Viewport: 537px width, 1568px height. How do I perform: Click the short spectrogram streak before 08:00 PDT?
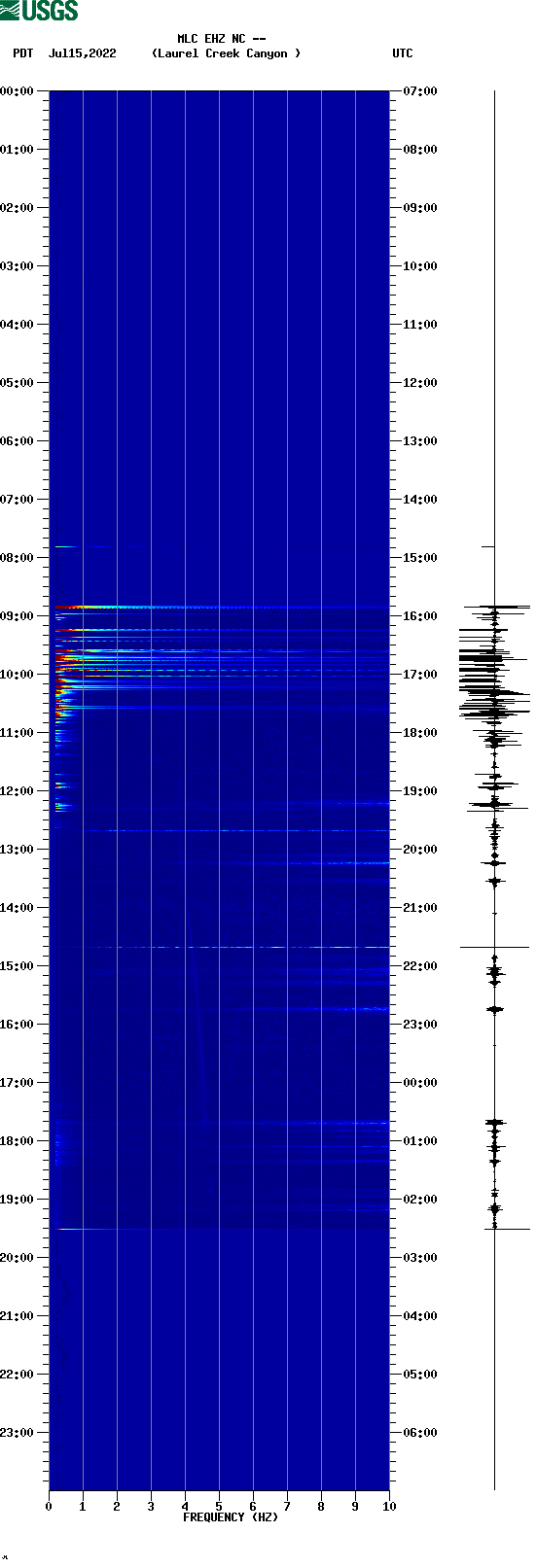(x=65, y=546)
